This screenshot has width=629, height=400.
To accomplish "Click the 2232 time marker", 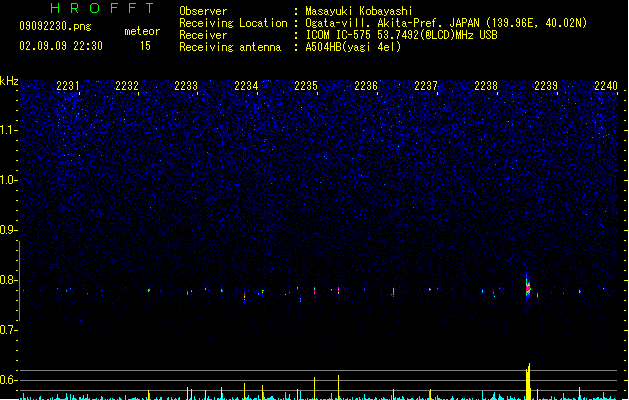I will [127, 86].
